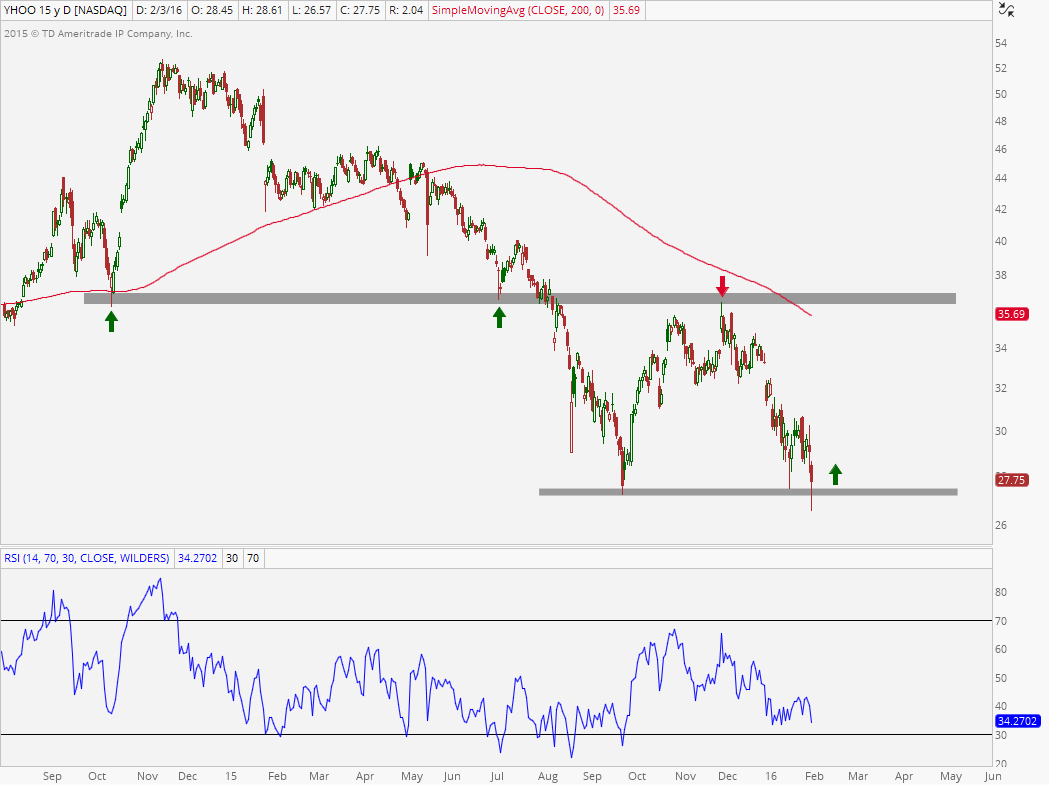
Task: Open the RSI (14, 70, 30, CLOSE, WILDERS) study label
Action: [x=86, y=558]
